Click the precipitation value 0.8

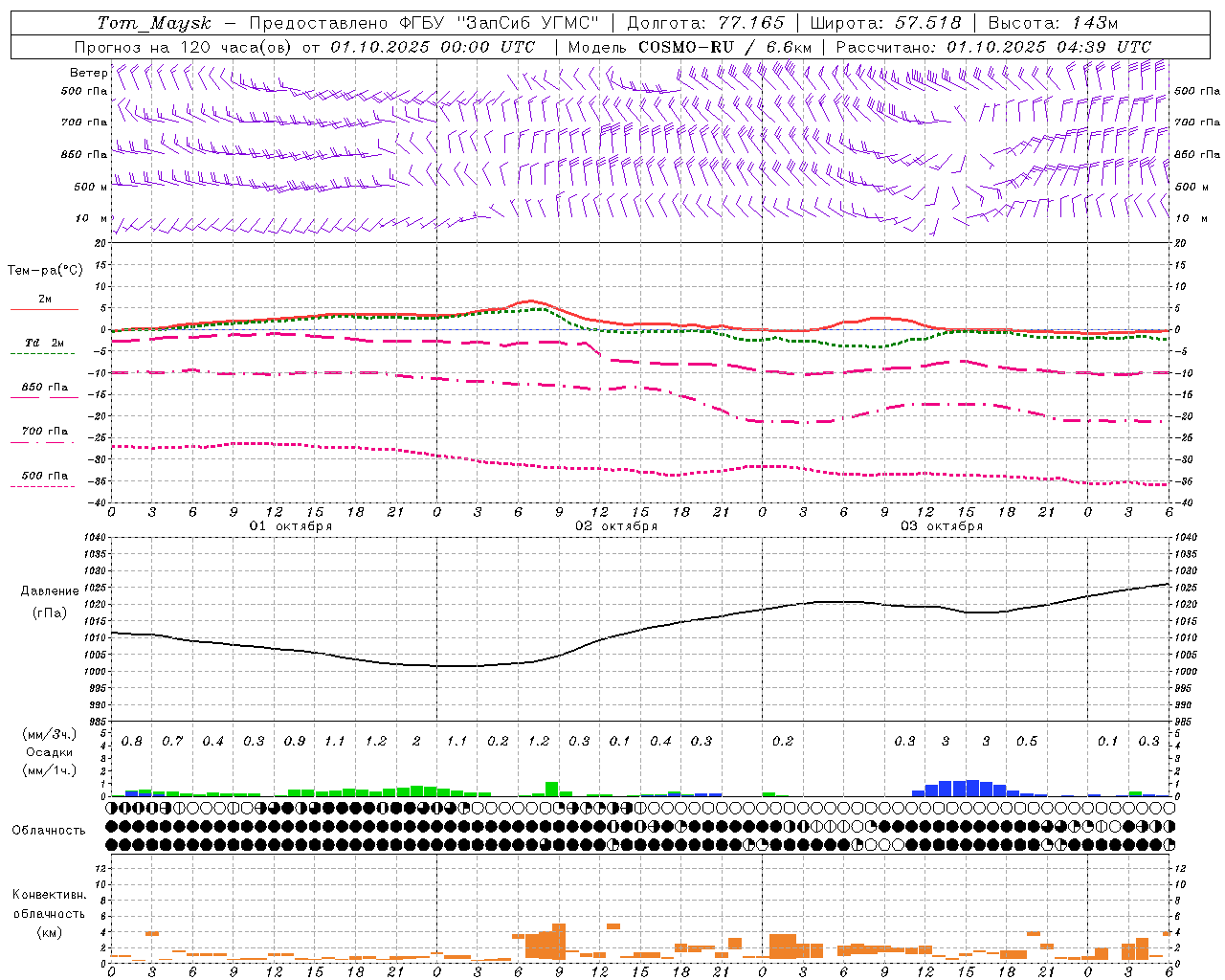[x=132, y=742]
